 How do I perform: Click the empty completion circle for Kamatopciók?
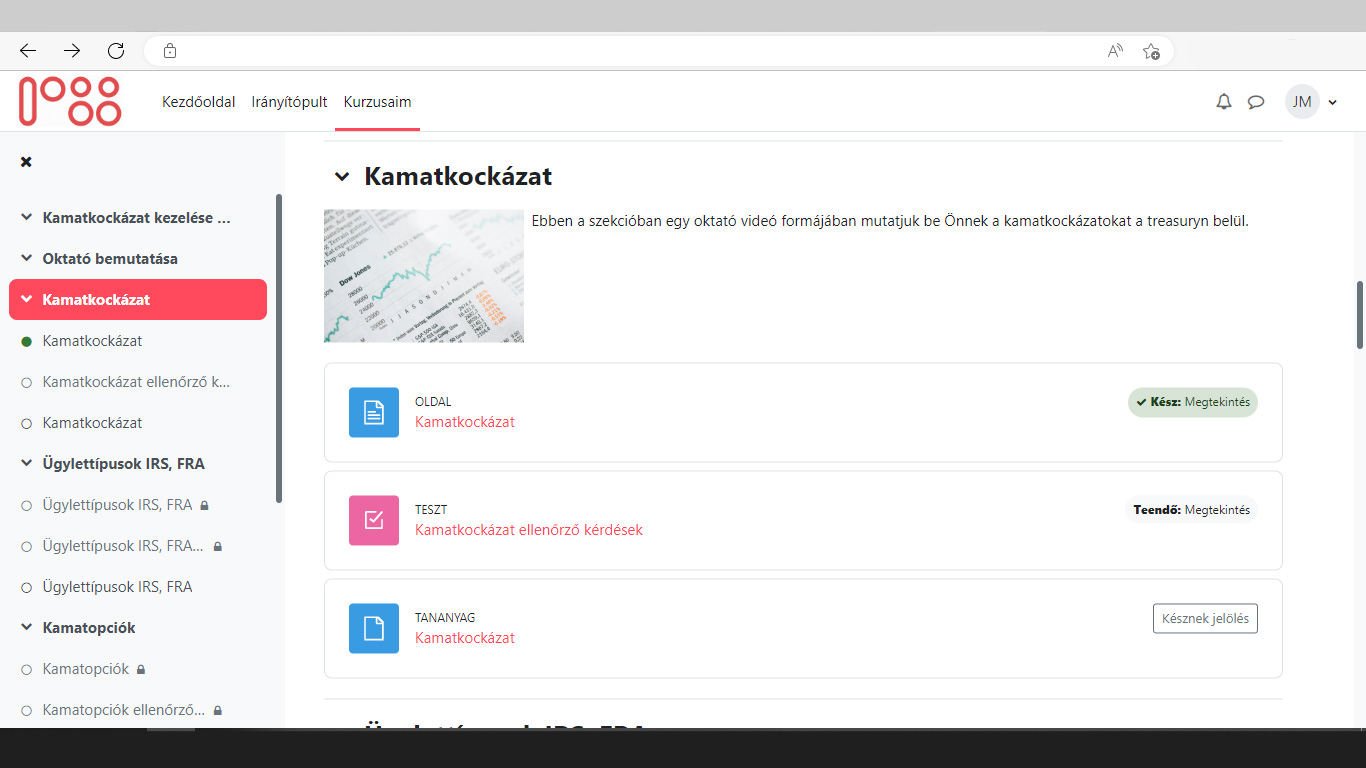tap(25, 668)
